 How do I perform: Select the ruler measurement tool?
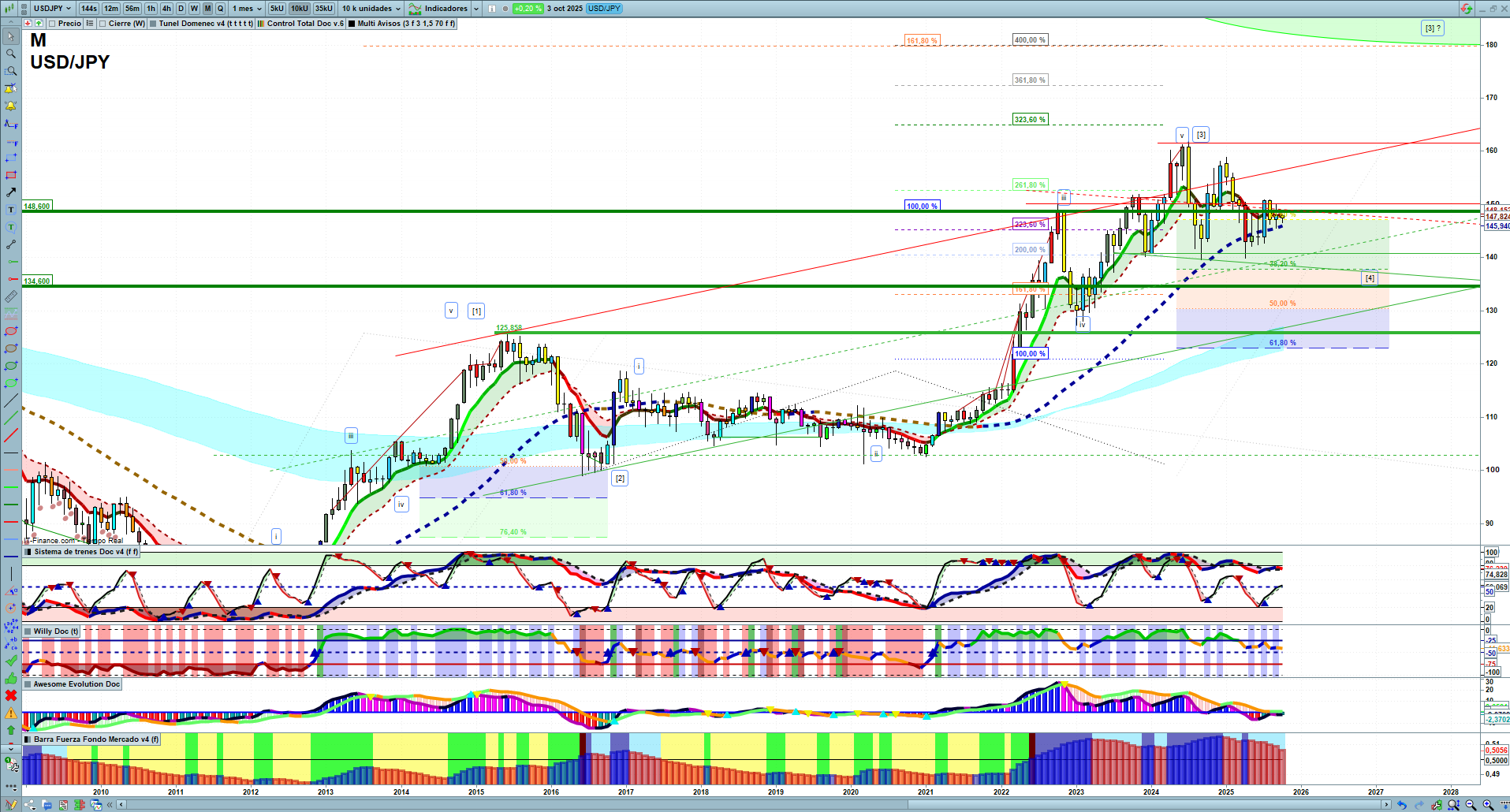tap(11, 296)
